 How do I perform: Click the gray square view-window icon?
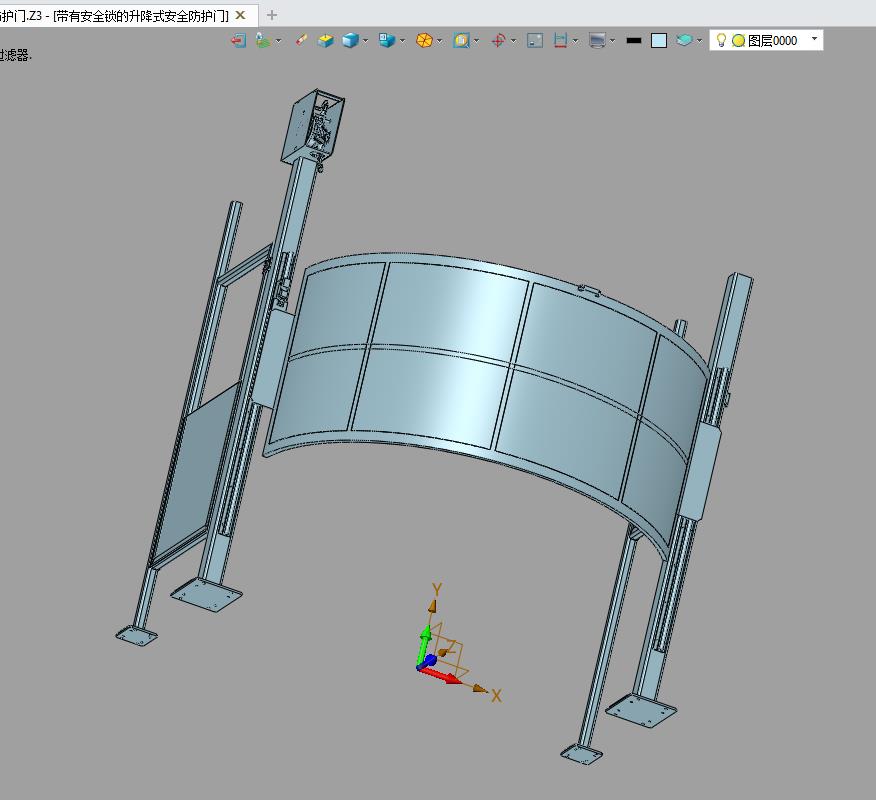click(535, 40)
